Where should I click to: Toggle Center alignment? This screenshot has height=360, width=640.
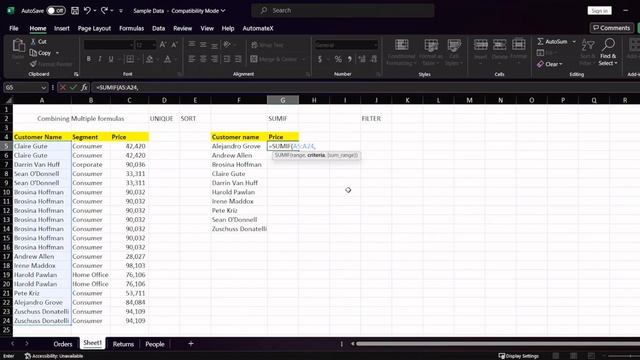point(203,59)
